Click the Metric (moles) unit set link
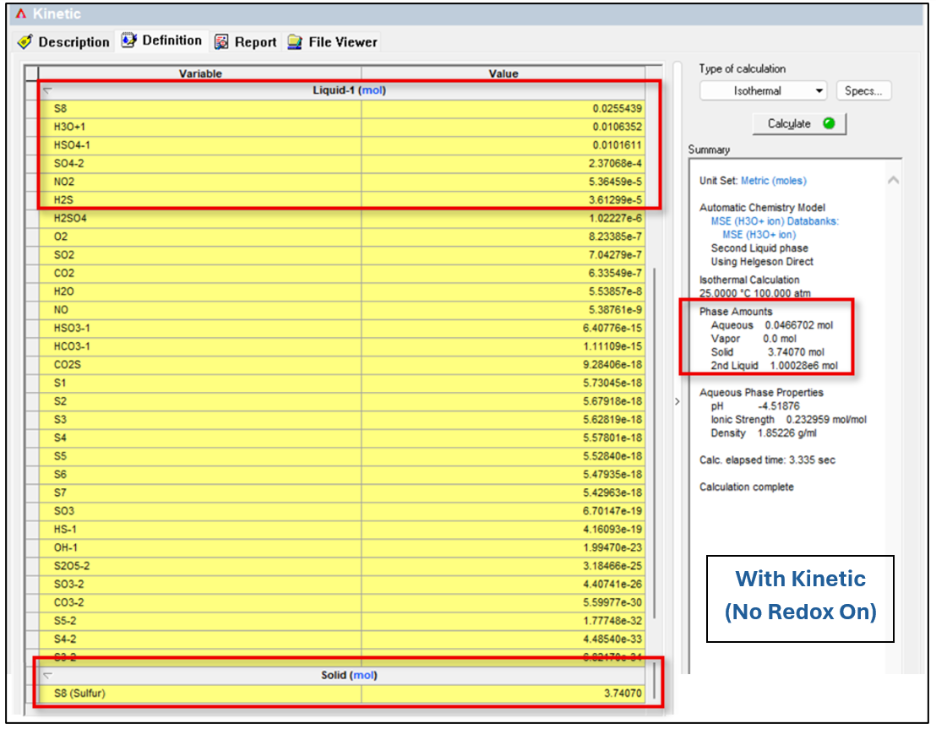The image size is (936, 729). (x=773, y=180)
